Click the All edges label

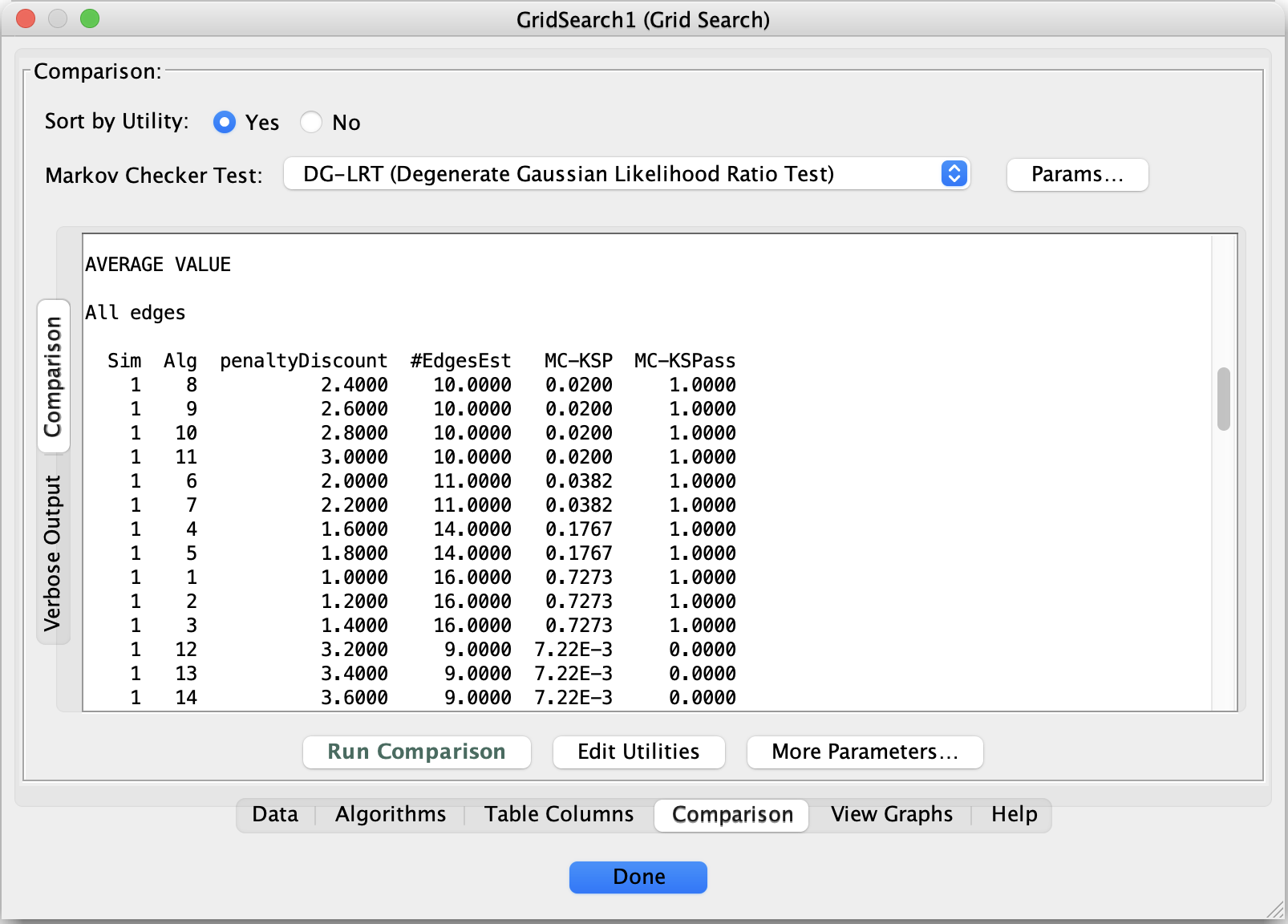point(136,313)
